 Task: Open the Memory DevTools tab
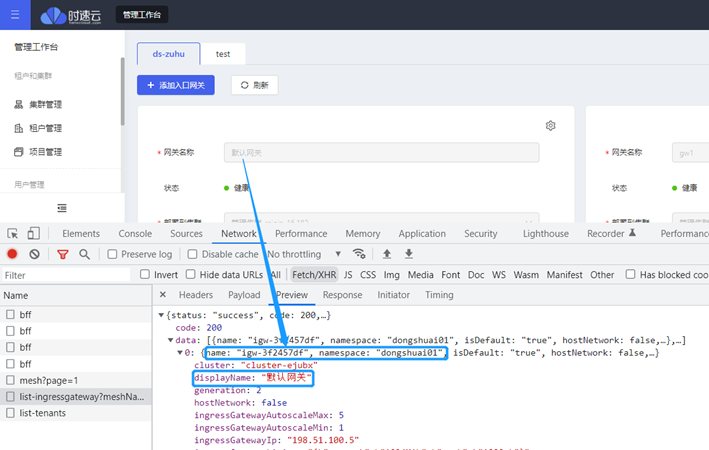363,233
